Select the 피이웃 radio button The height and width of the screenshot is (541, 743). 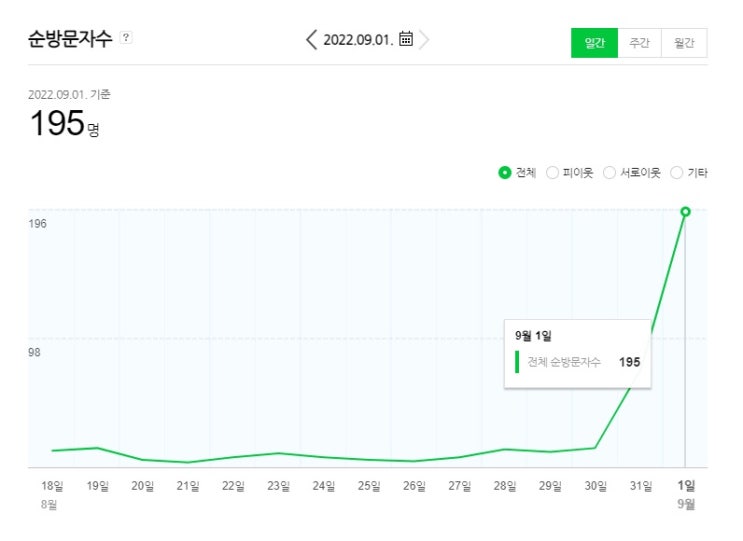tap(552, 173)
